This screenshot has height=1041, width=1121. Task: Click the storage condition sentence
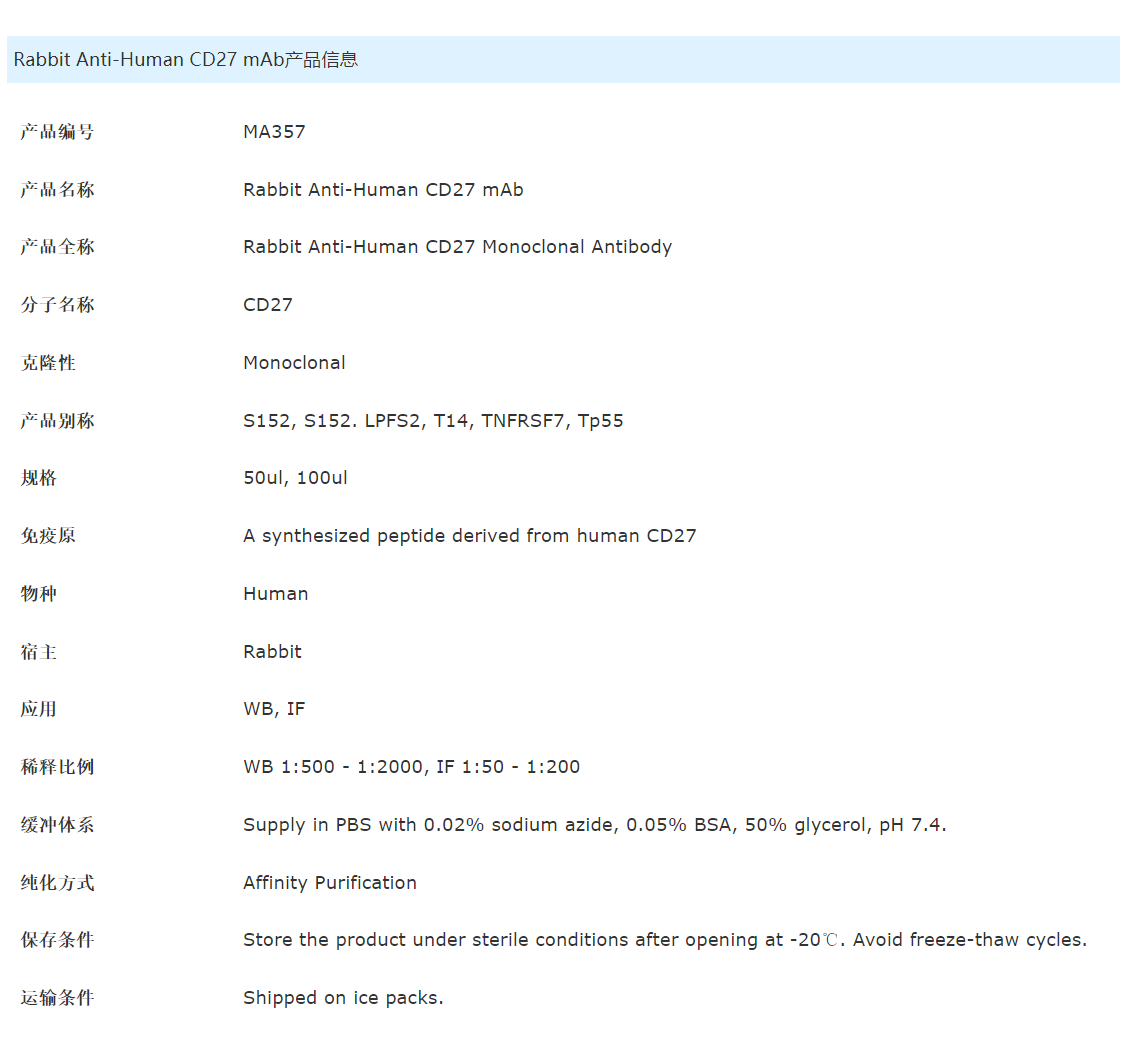point(664,940)
